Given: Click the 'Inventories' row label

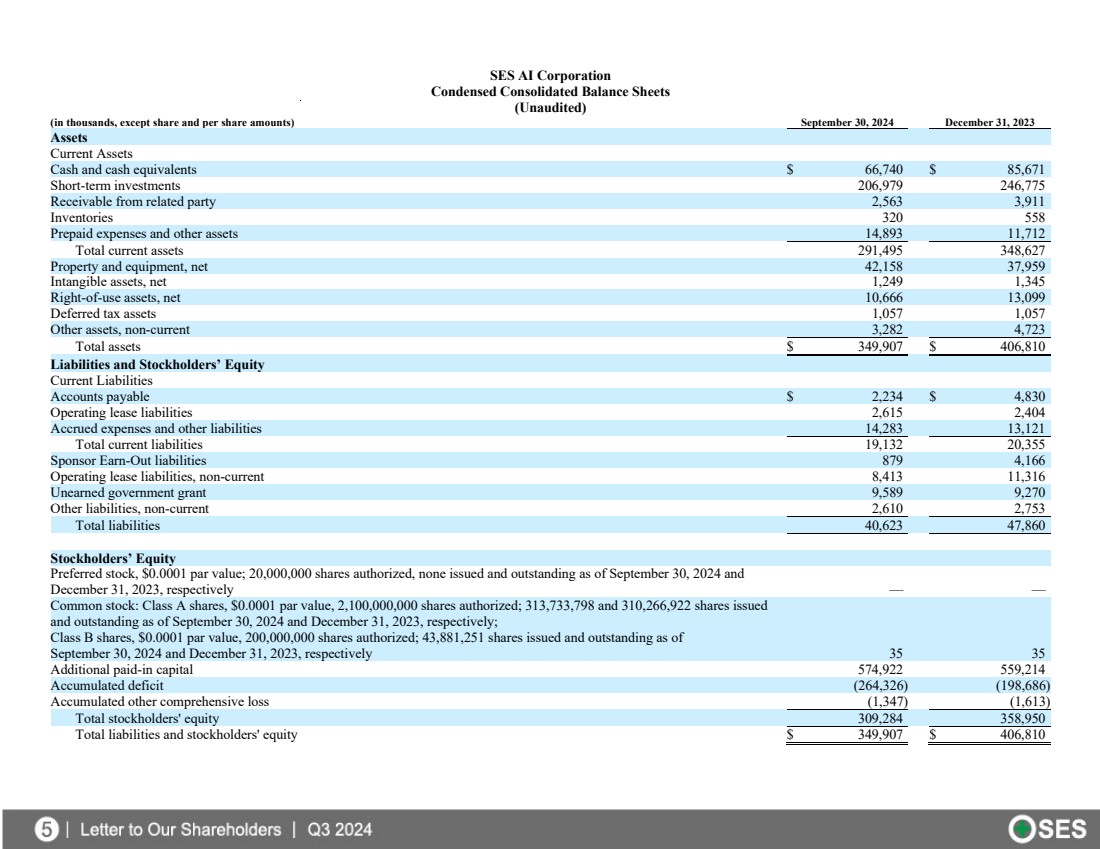Looking at the screenshot, I should coord(81,218).
